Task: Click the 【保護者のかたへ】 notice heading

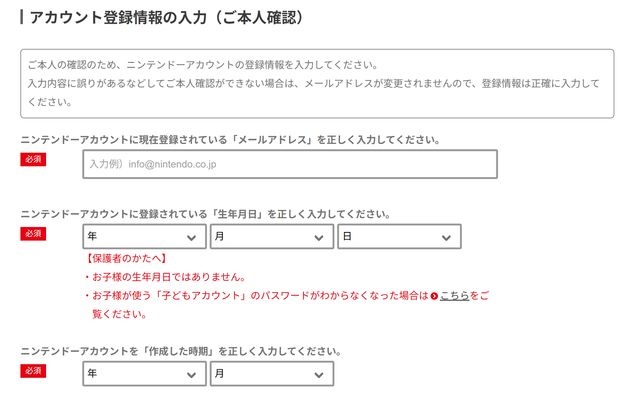Action: tap(126, 258)
